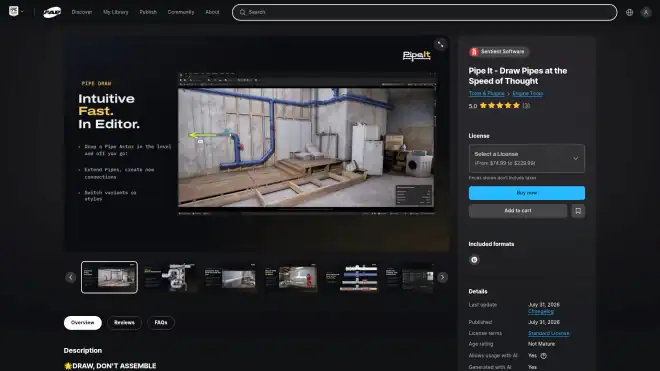Viewport: 660px width, 371px height.
Task: Click the bookmark save-to-wishlist icon
Action: tap(578, 211)
